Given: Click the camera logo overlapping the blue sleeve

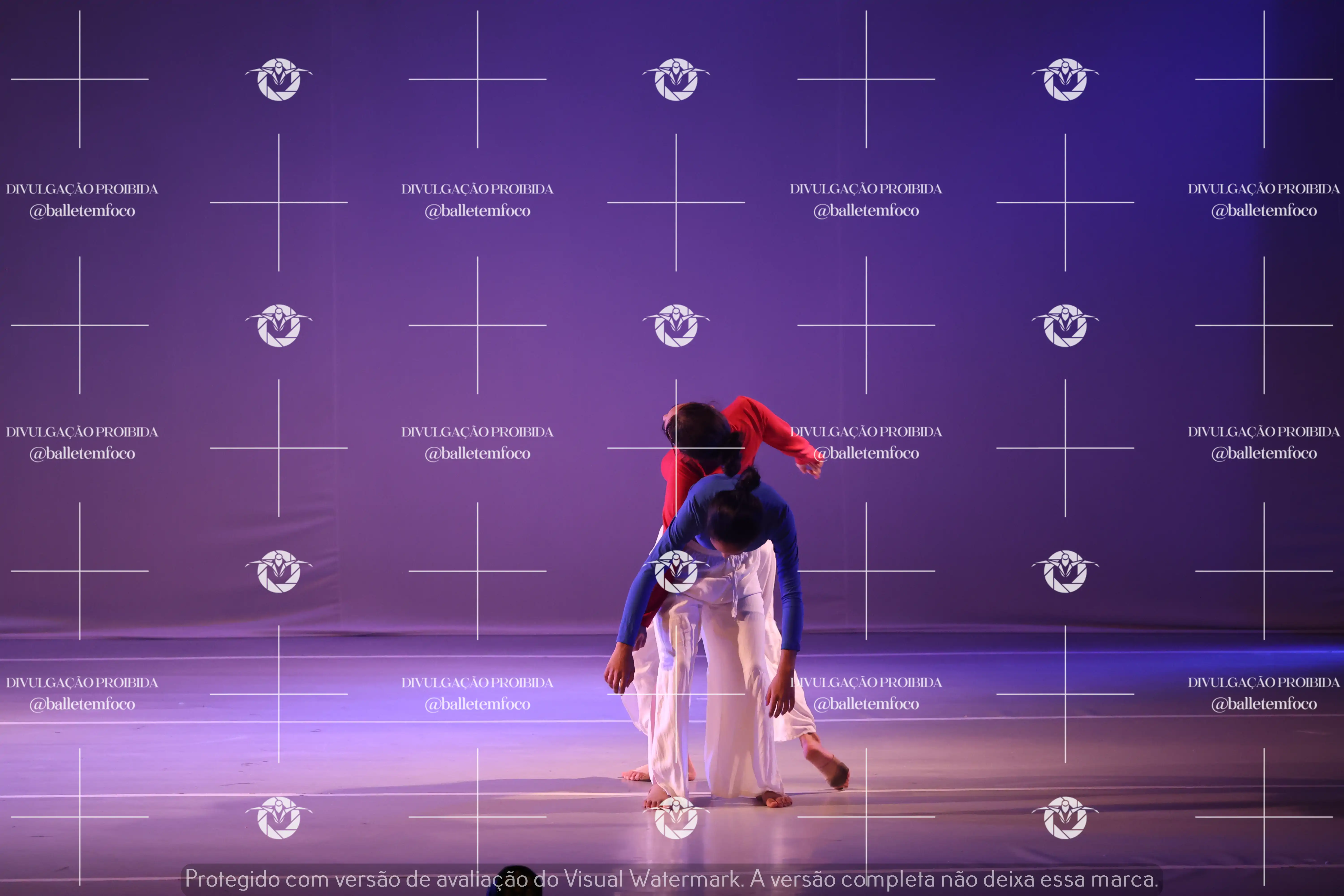Looking at the screenshot, I should click(x=676, y=571).
